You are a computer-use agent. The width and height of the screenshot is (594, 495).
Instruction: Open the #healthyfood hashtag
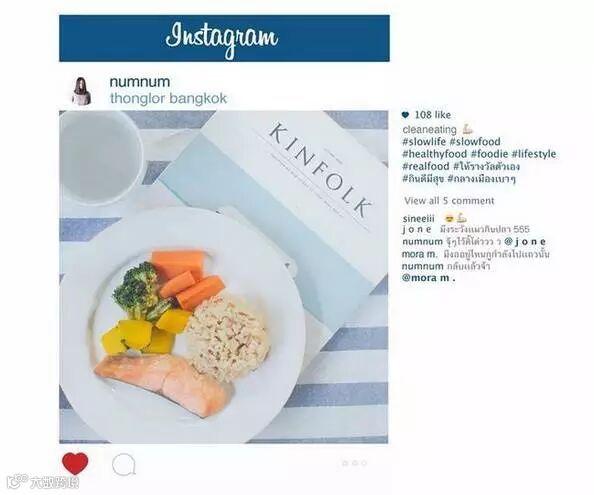[435, 154]
